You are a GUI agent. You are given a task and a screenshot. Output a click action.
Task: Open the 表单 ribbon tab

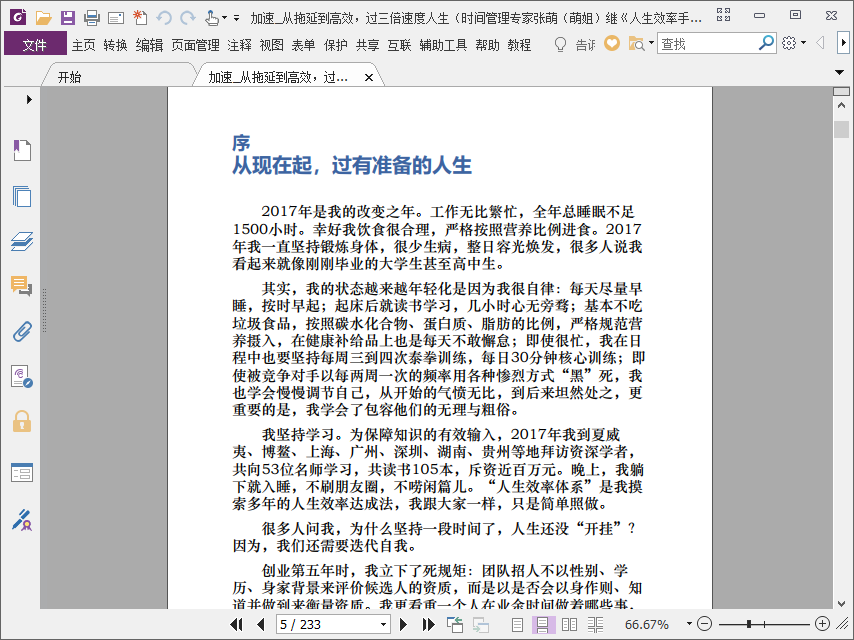click(x=303, y=45)
